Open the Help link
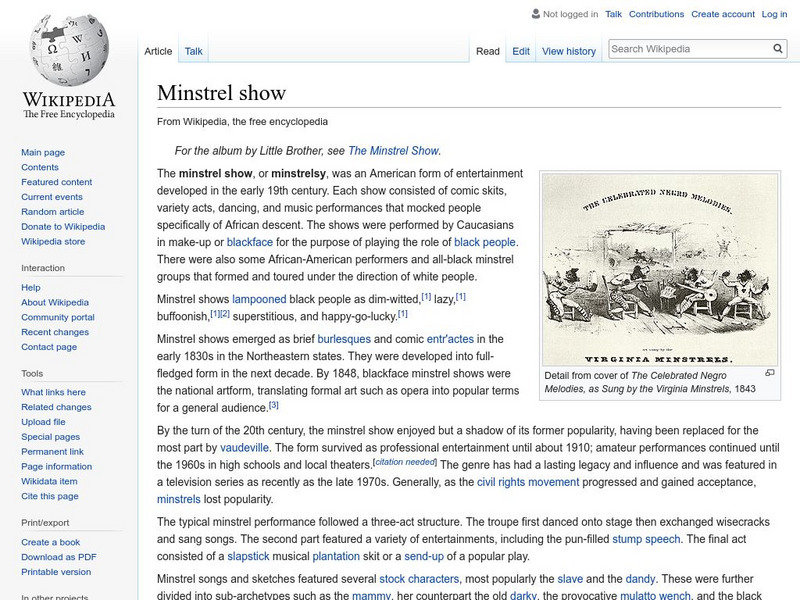The height and width of the screenshot is (600, 800). click(31, 287)
